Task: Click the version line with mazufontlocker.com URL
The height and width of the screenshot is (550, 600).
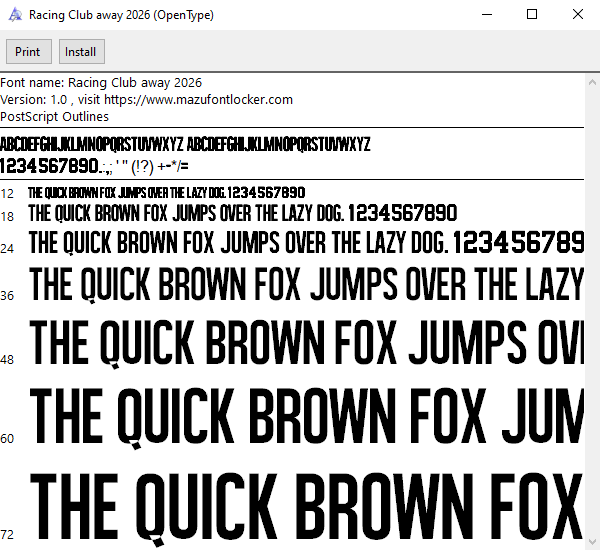Action: [146, 100]
